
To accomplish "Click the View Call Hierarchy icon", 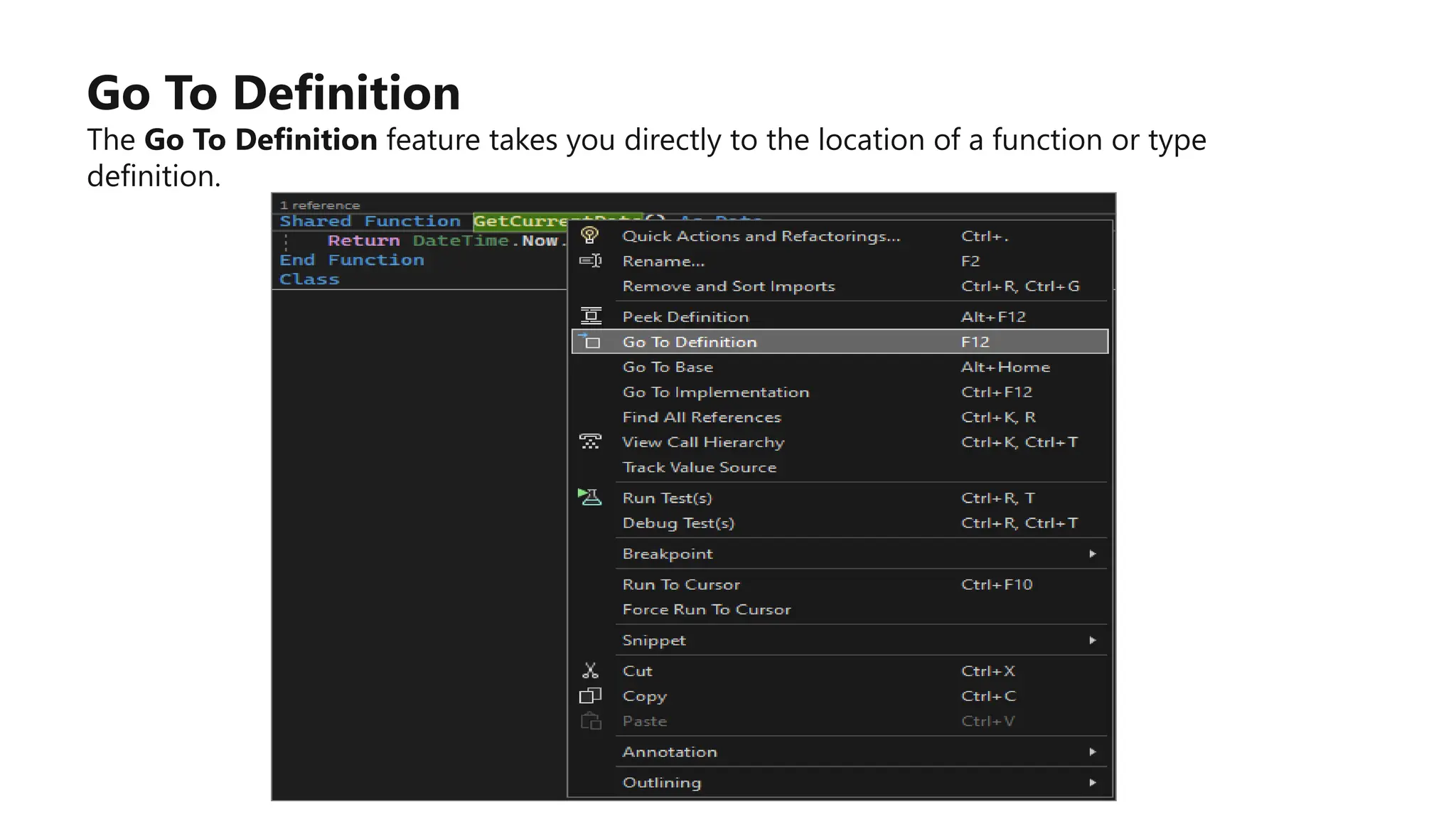I will tap(590, 441).
